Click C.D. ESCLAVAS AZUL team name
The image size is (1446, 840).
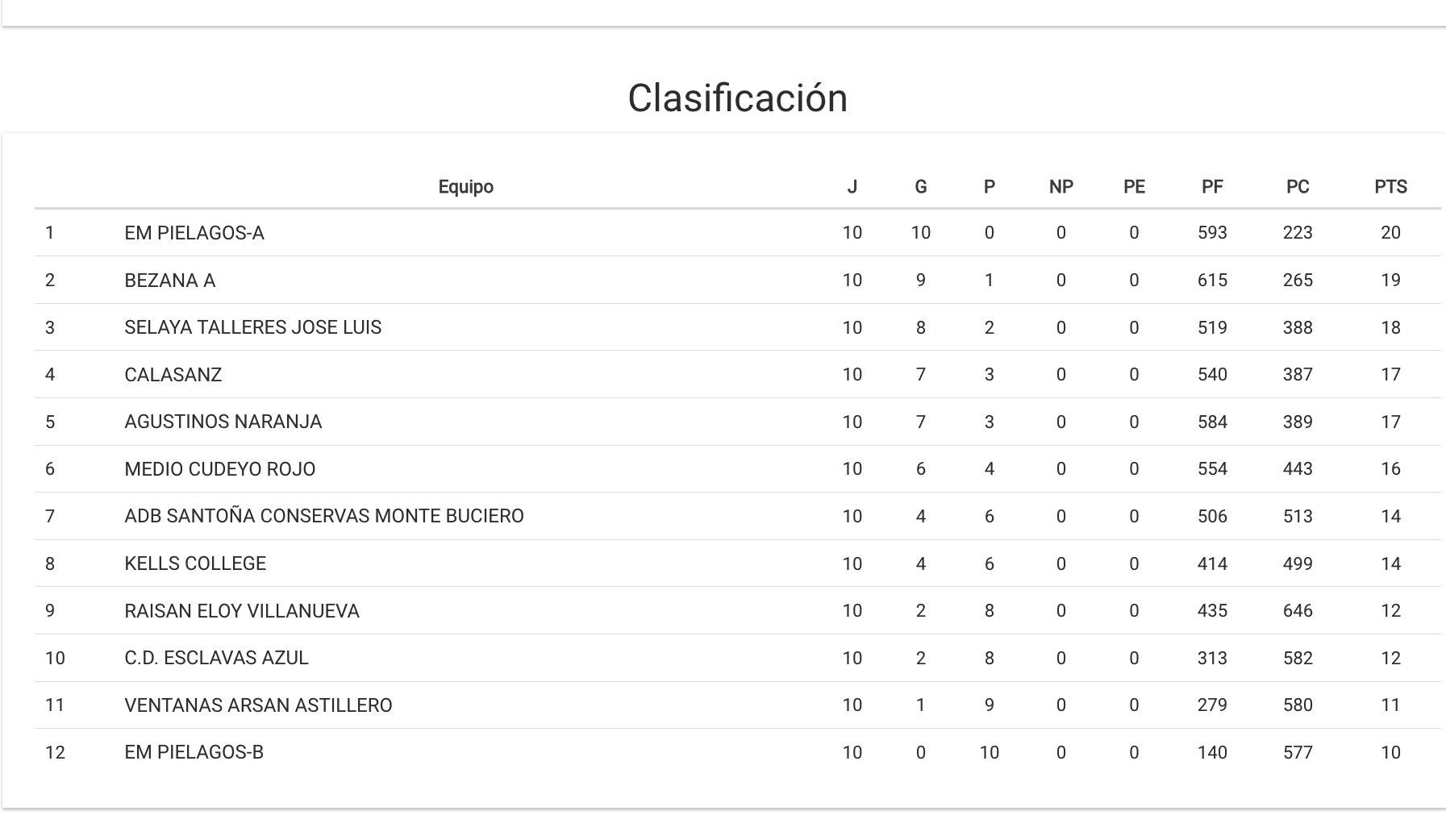[x=216, y=658]
